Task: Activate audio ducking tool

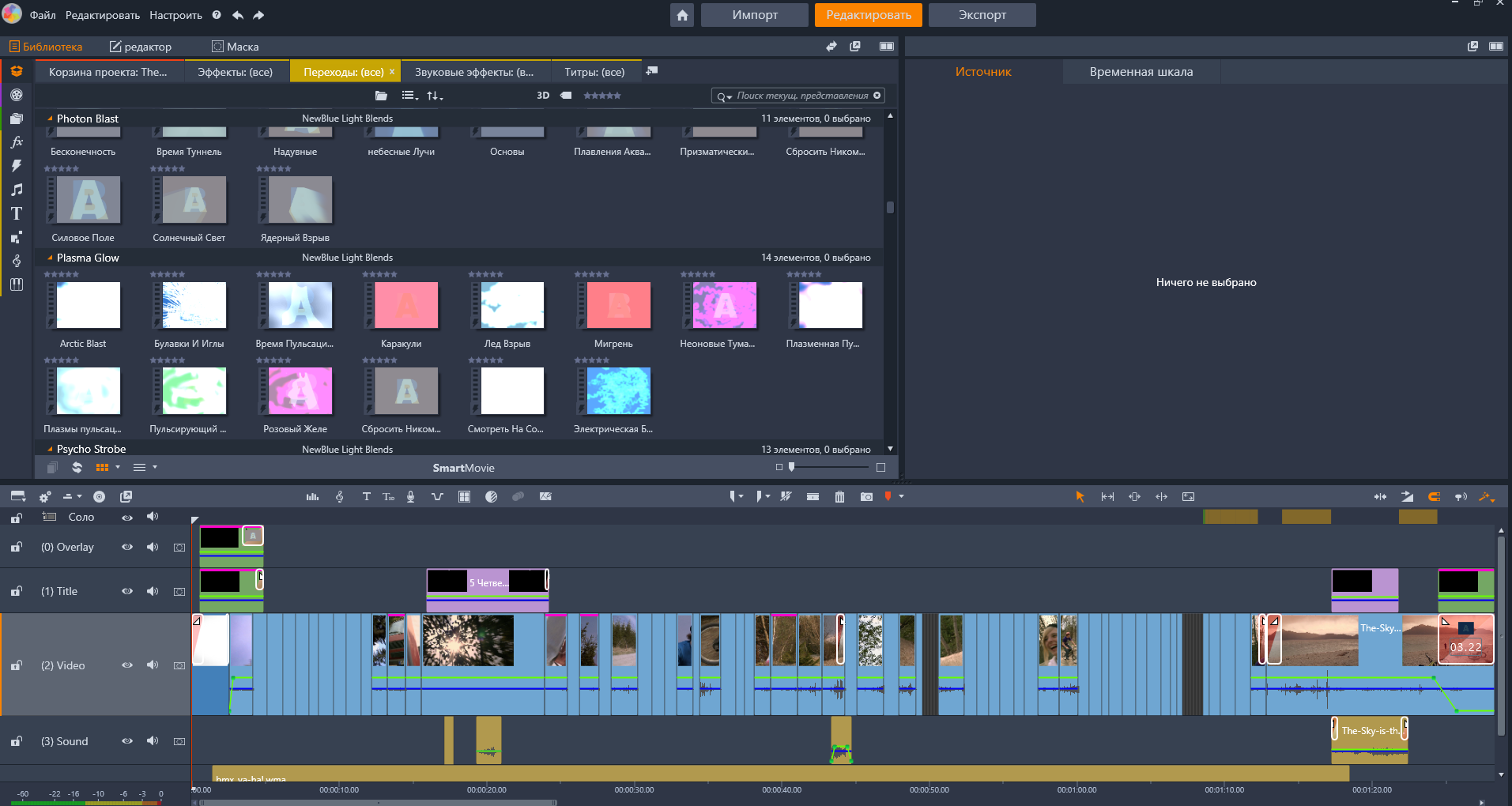Action: [x=437, y=497]
